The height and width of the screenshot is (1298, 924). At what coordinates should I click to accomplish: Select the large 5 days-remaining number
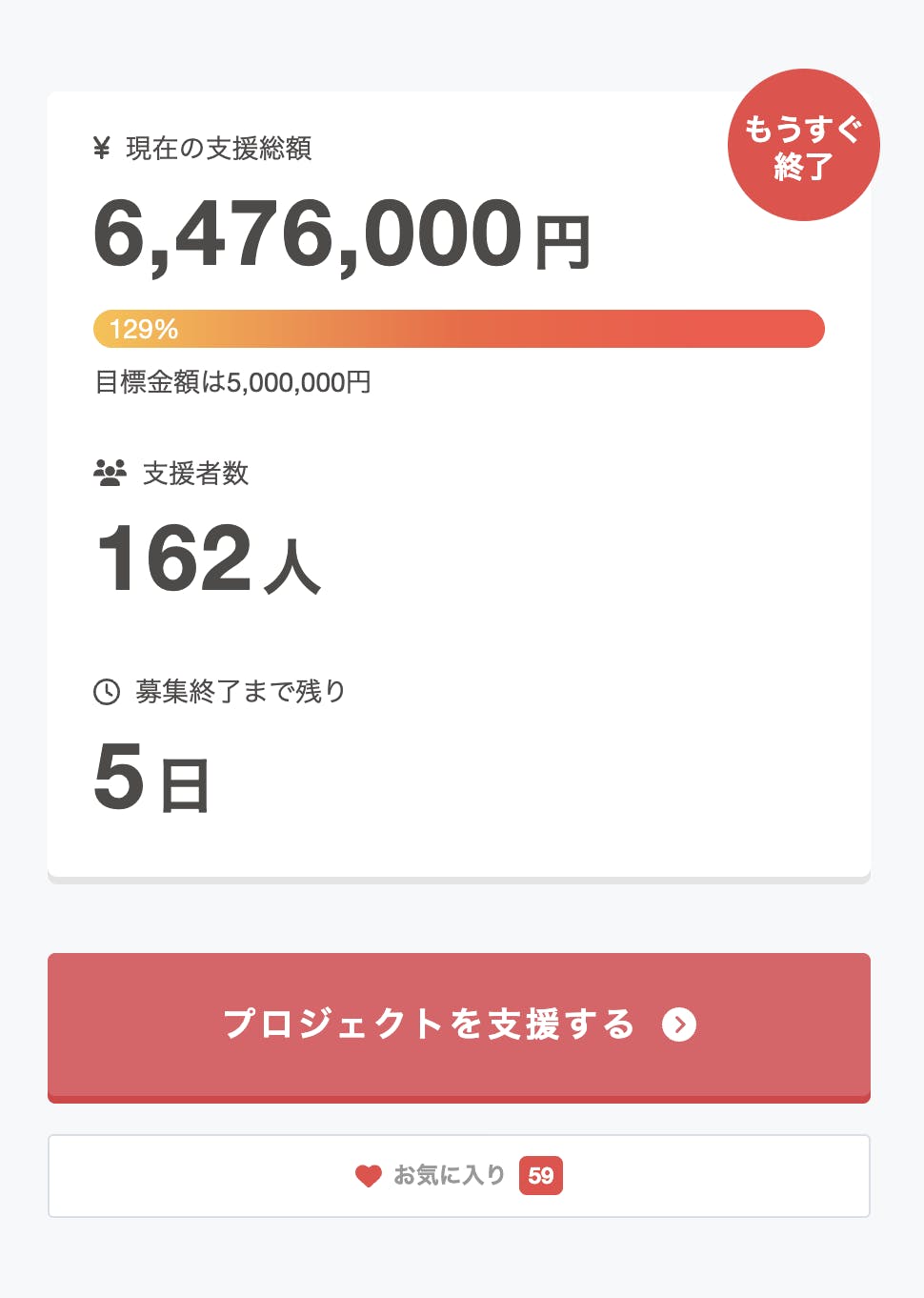[119, 777]
